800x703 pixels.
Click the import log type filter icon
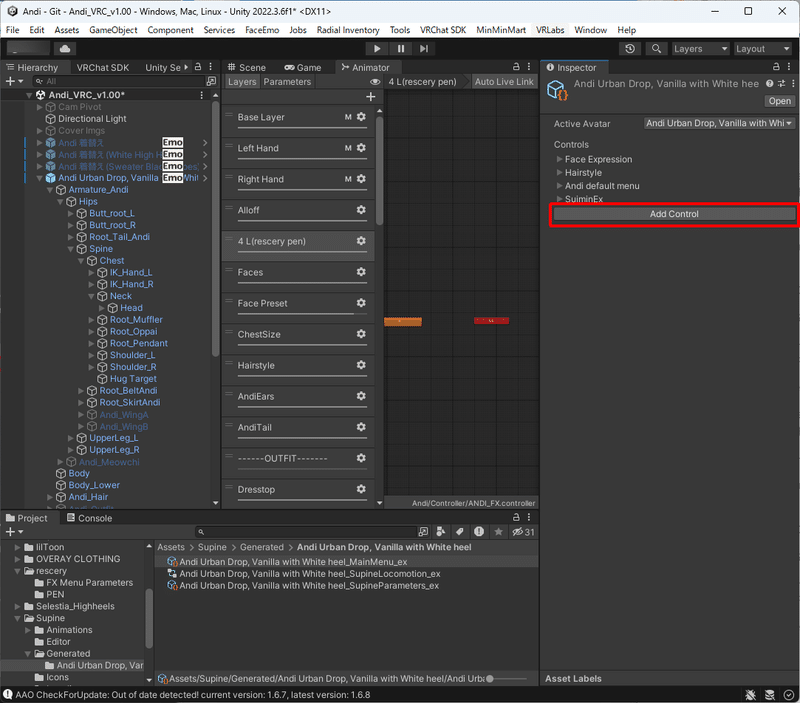479,532
